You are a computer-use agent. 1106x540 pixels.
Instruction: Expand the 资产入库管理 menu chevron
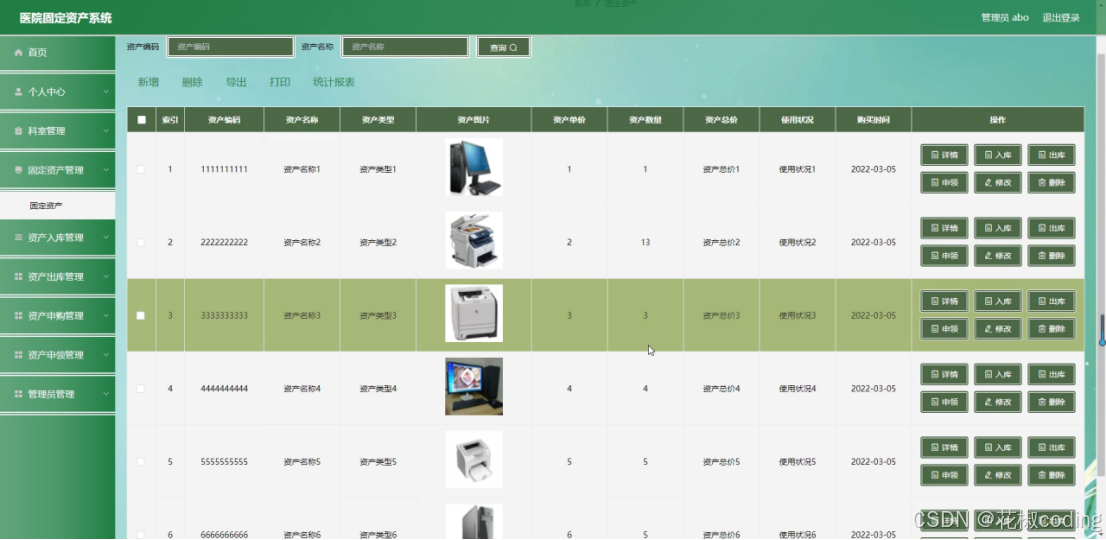(106, 238)
